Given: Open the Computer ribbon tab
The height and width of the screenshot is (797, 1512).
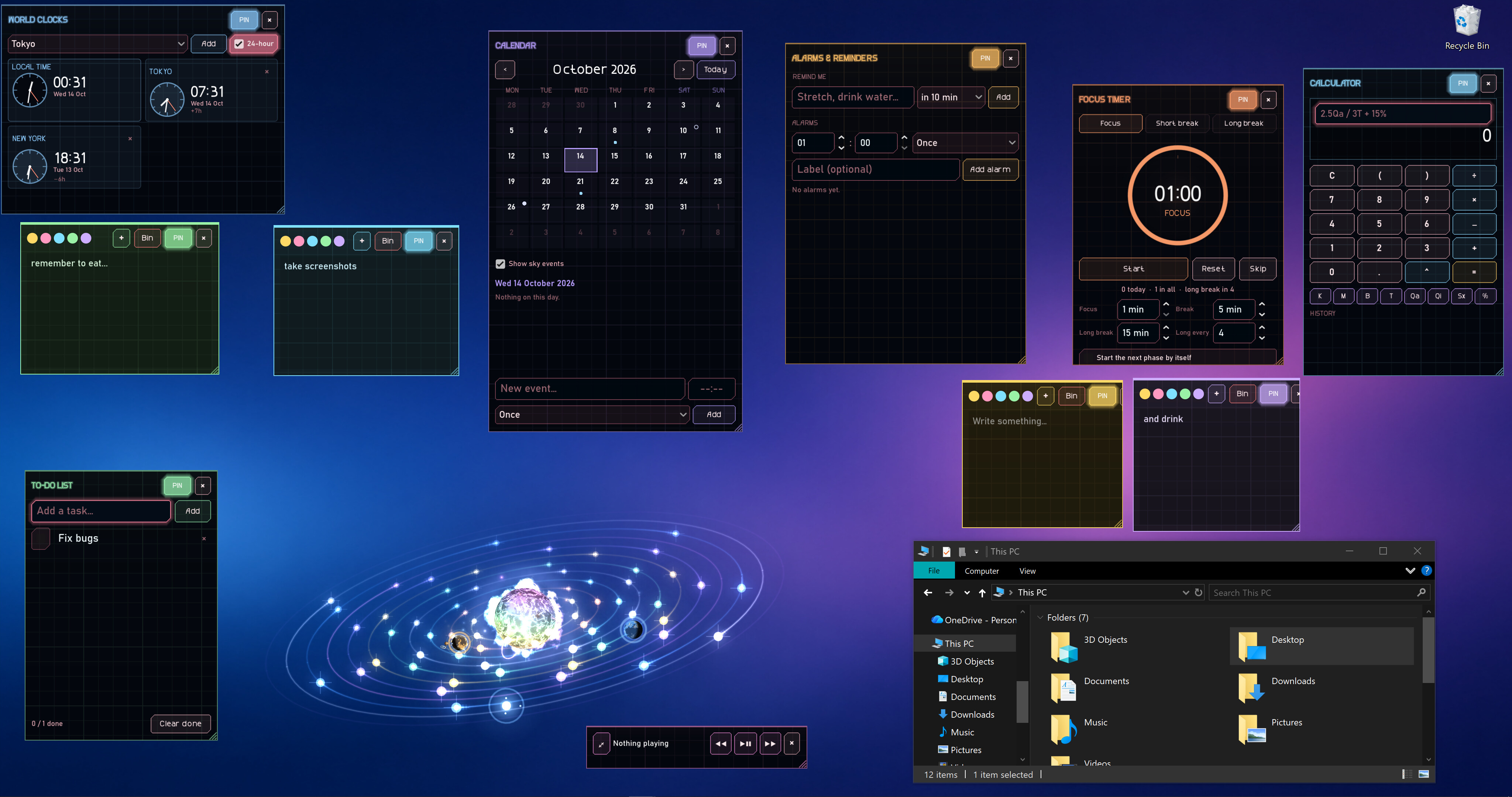Looking at the screenshot, I should coord(982,570).
